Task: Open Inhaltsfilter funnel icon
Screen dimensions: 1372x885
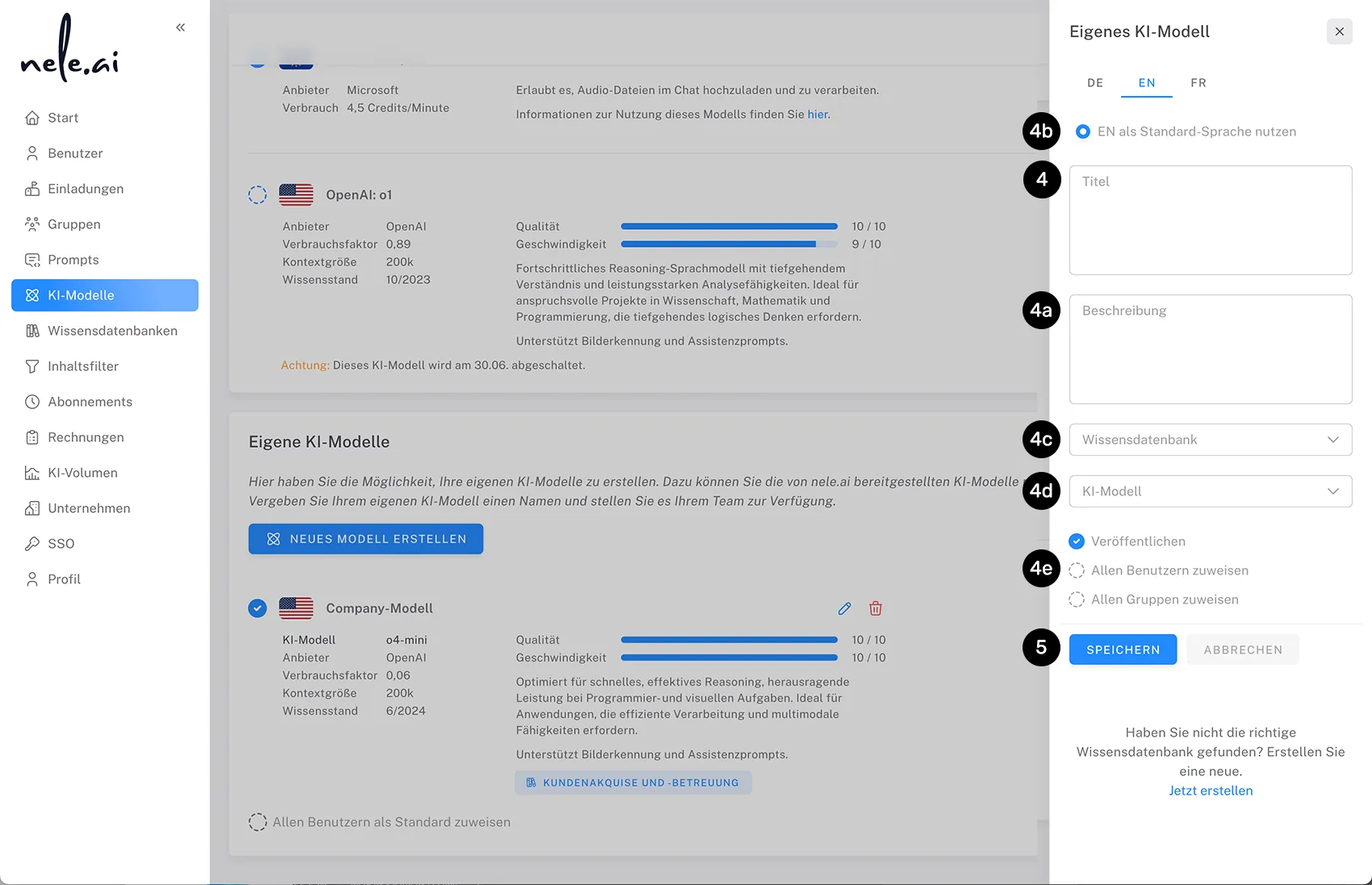Action: tap(32, 366)
